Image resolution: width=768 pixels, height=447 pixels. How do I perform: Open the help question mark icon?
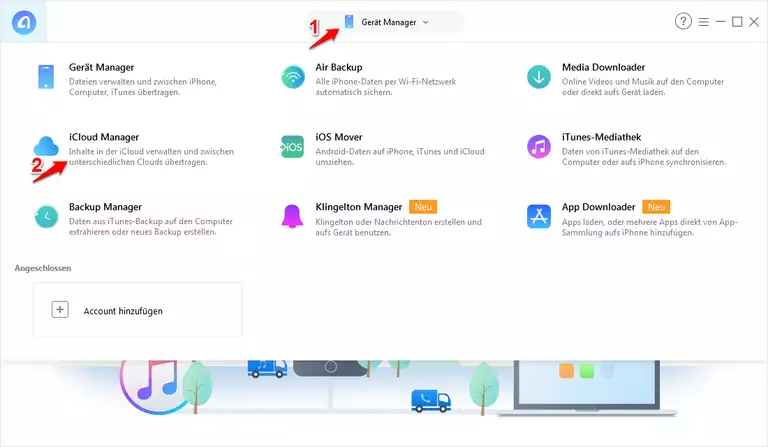click(684, 21)
